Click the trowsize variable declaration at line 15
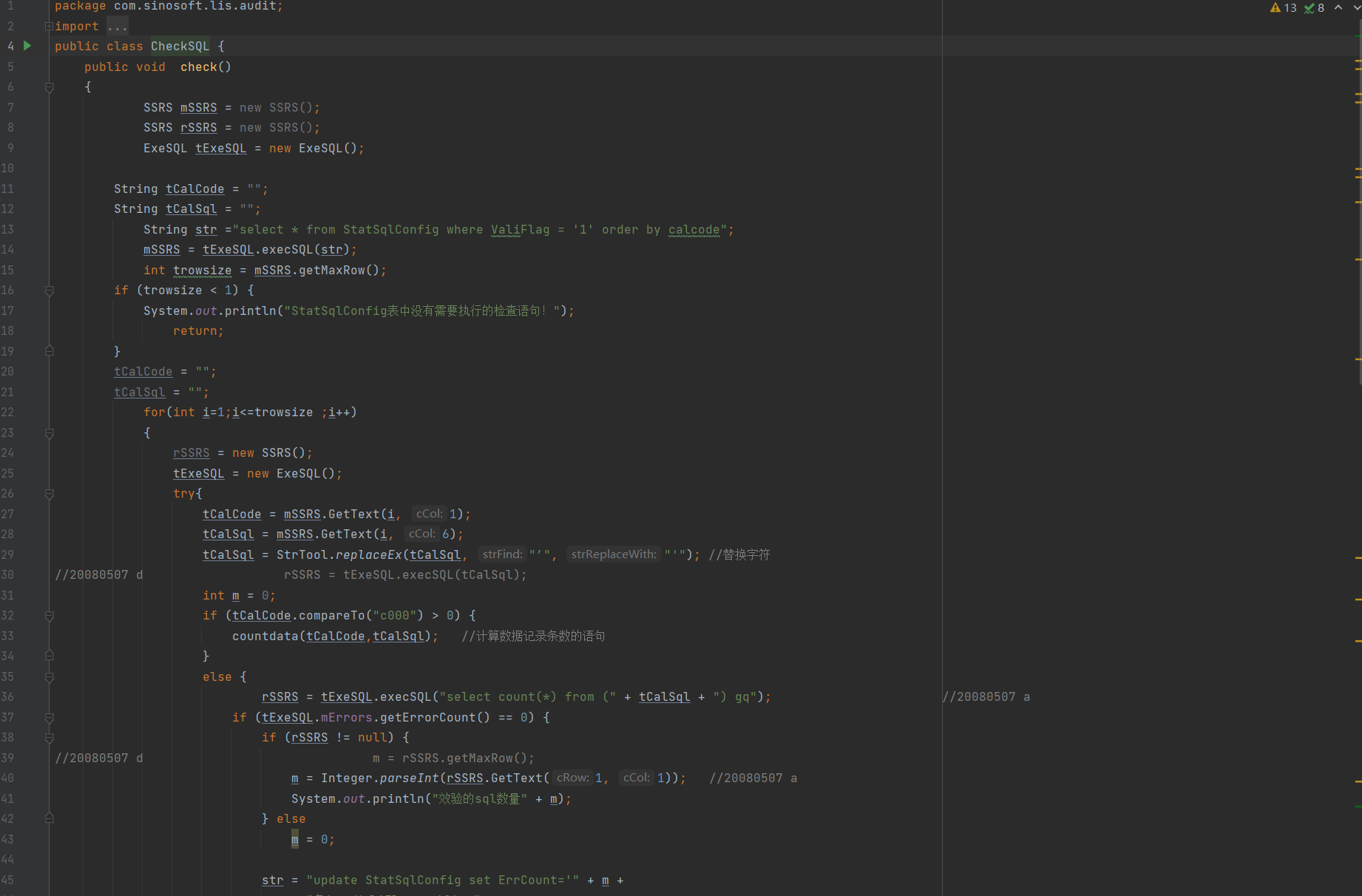Screen dimensions: 1362x896 pyautogui.click(x=203, y=271)
